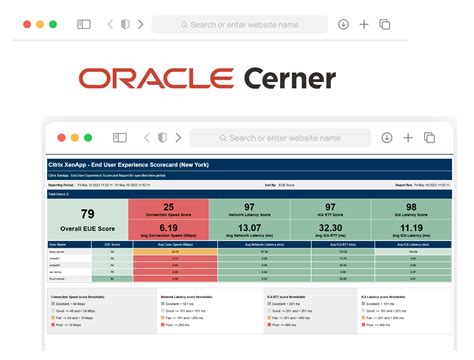Image resolution: width=474 pixels, height=360 pixels.
Task: Click the Total Users bar
Action: pos(249,194)
